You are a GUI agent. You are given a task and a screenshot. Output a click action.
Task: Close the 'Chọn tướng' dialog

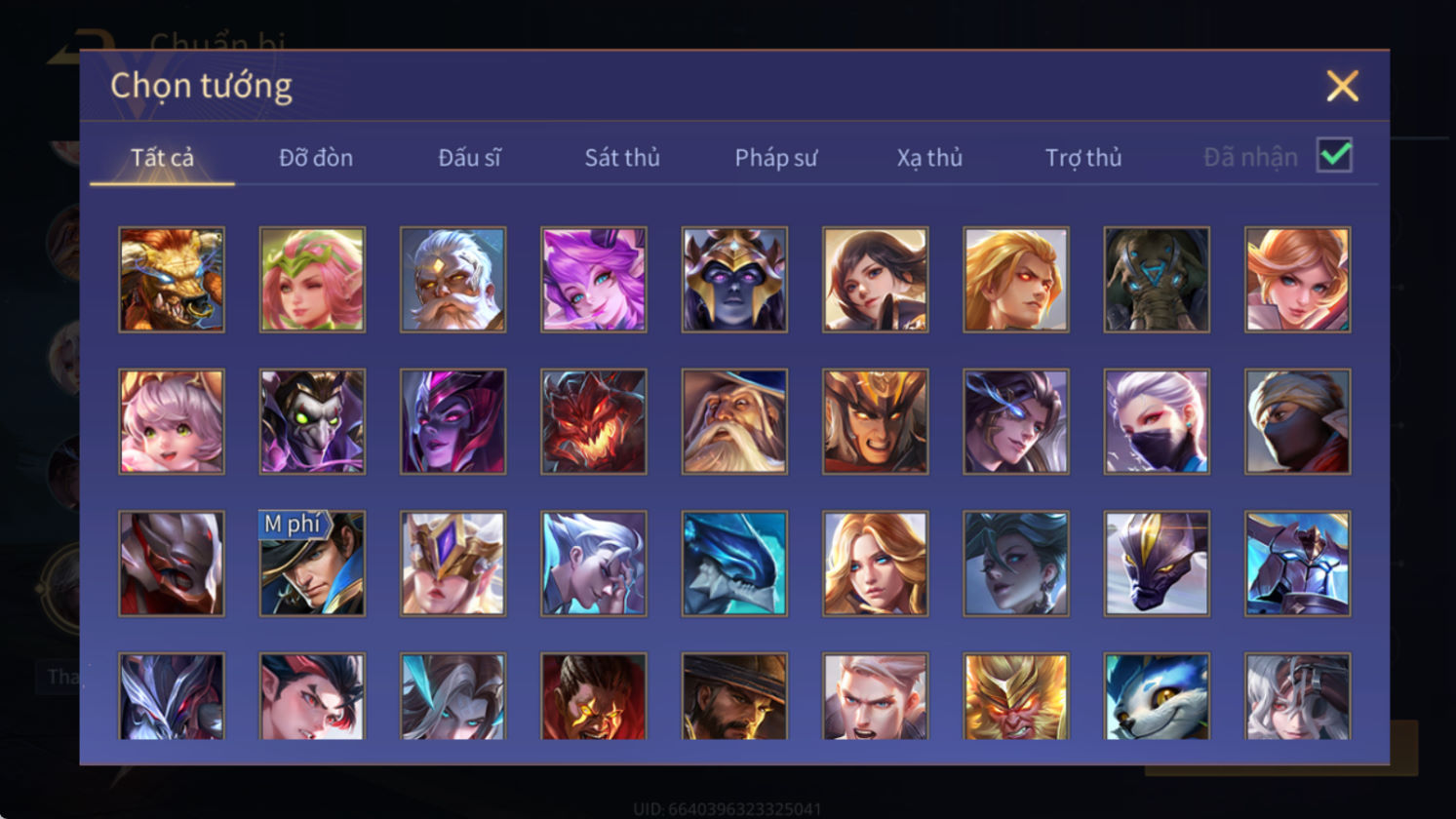(1342, 86)
